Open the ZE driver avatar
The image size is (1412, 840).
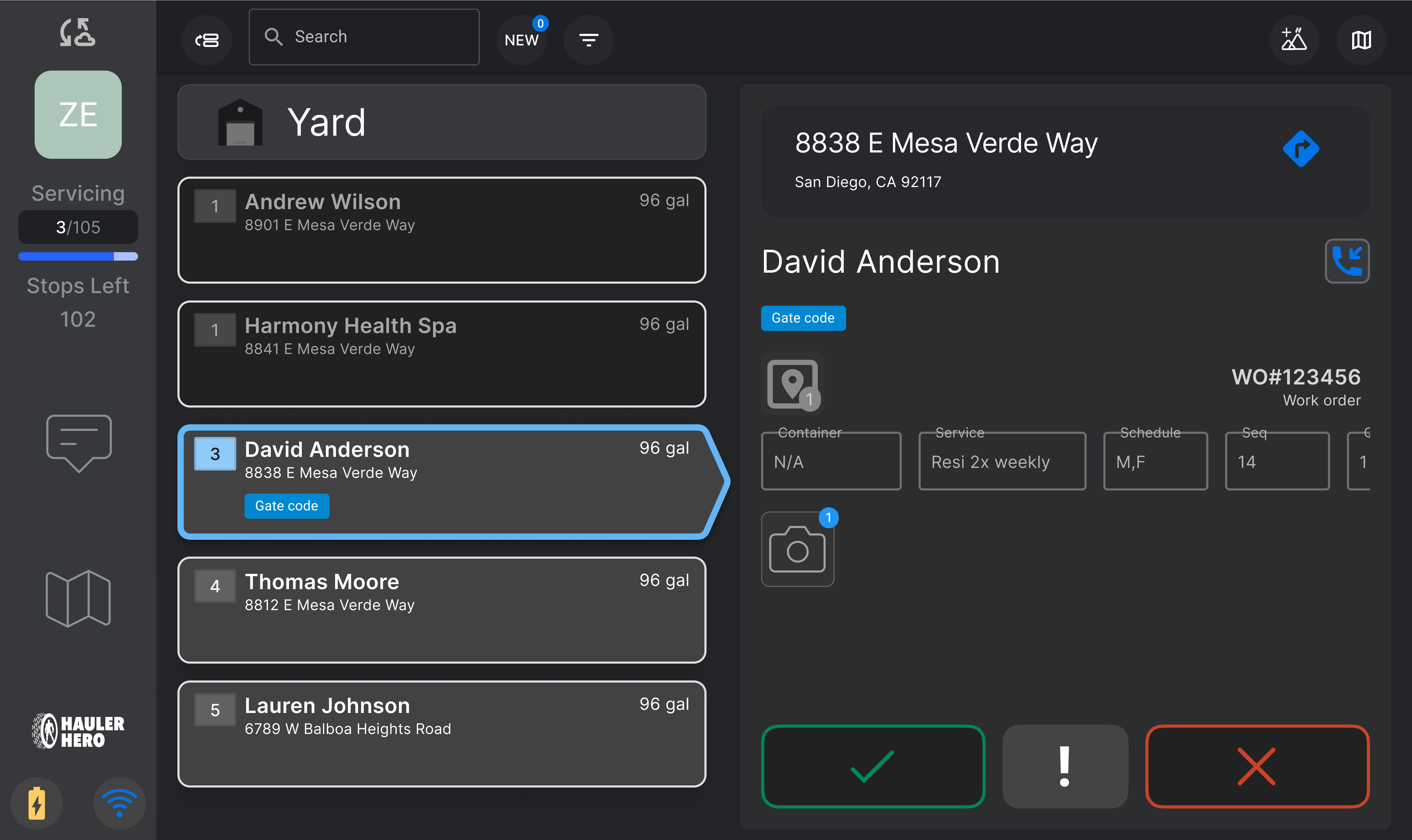tap(78, 114)
